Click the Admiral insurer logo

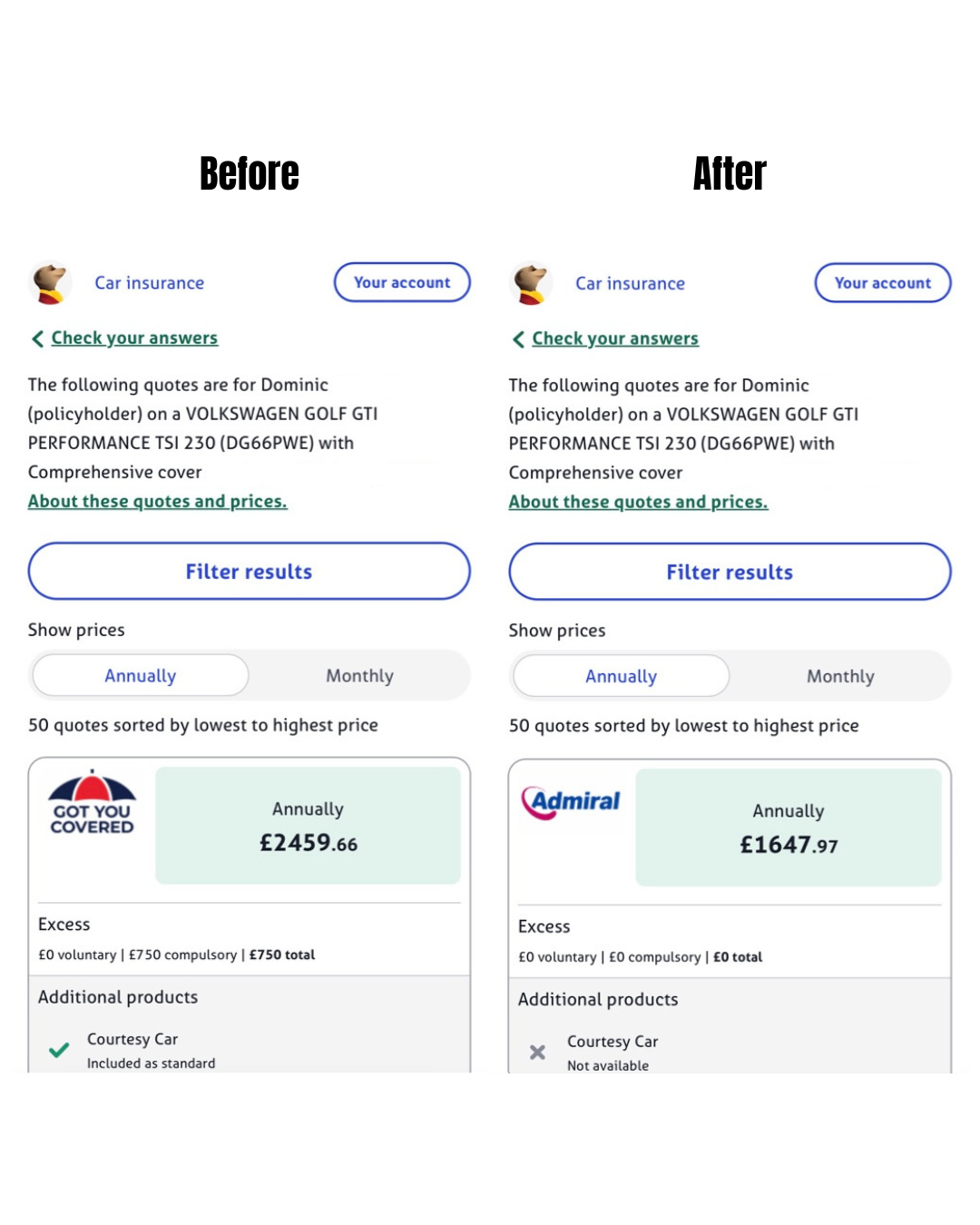tap(571, 802)
